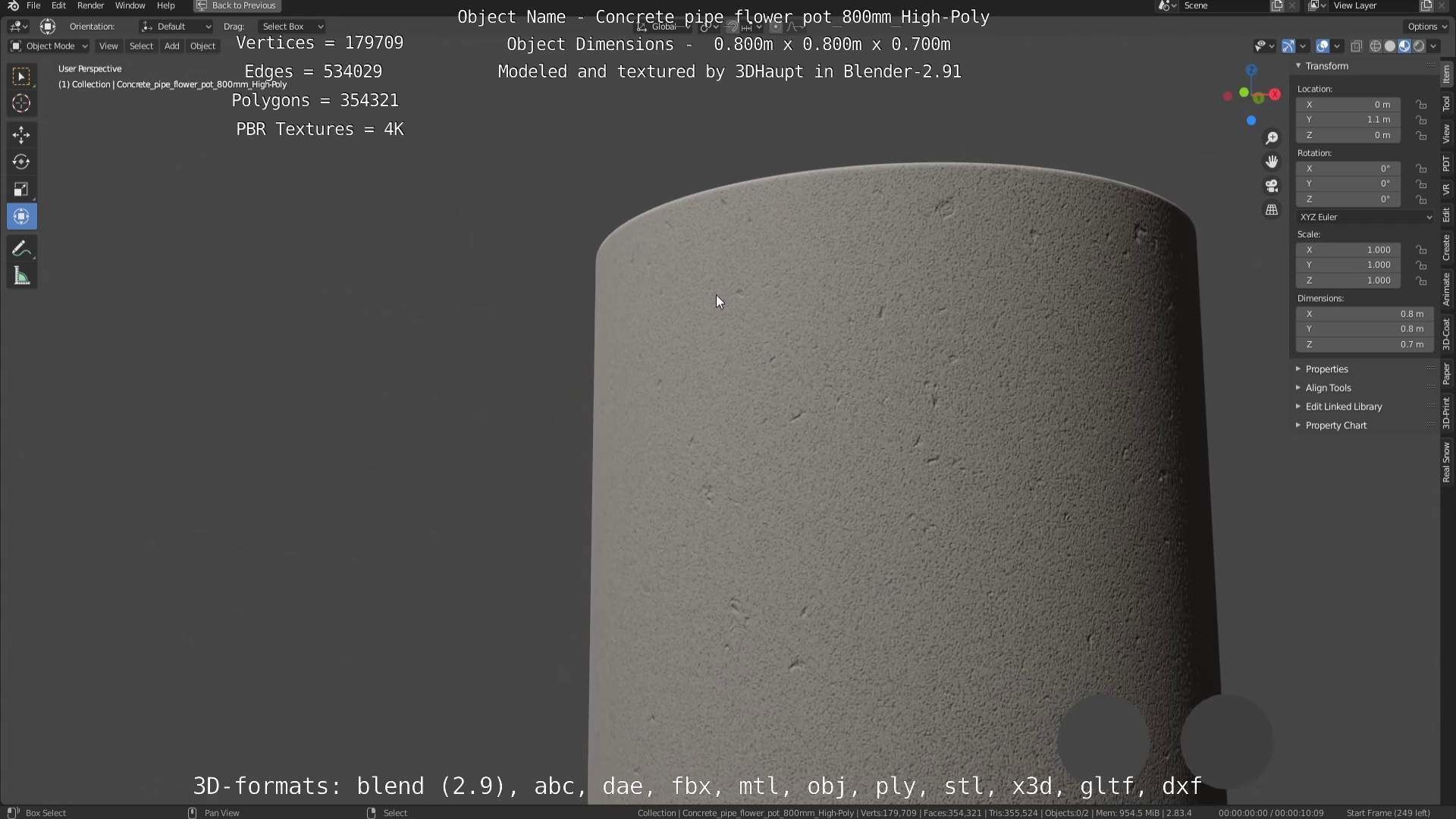Image resolution: width=1456 pixels, height=819 pixels.
Task: Lock Rotation X value
Action: click(x=1422, y=168)
